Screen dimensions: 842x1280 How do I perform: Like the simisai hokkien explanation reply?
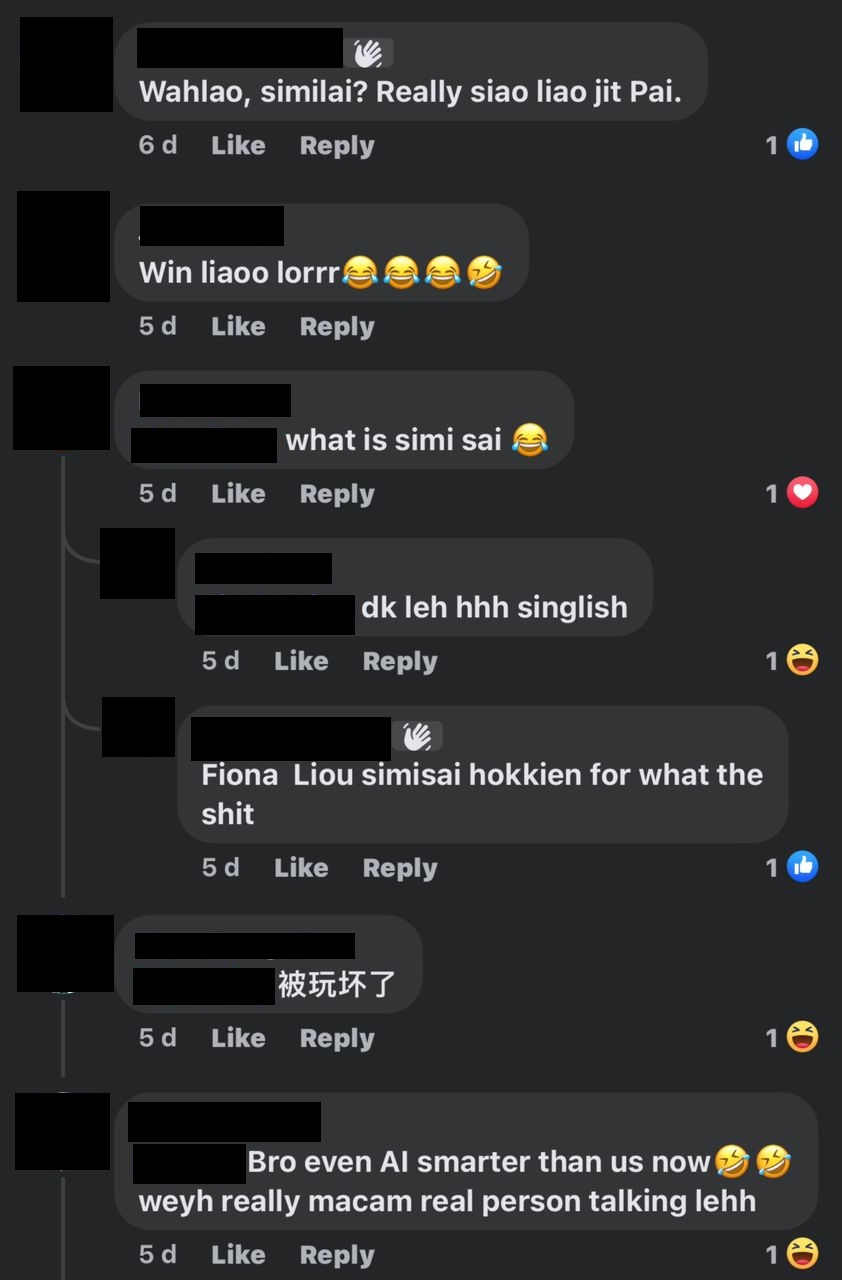pyautogui.click(x=301, y=867)
